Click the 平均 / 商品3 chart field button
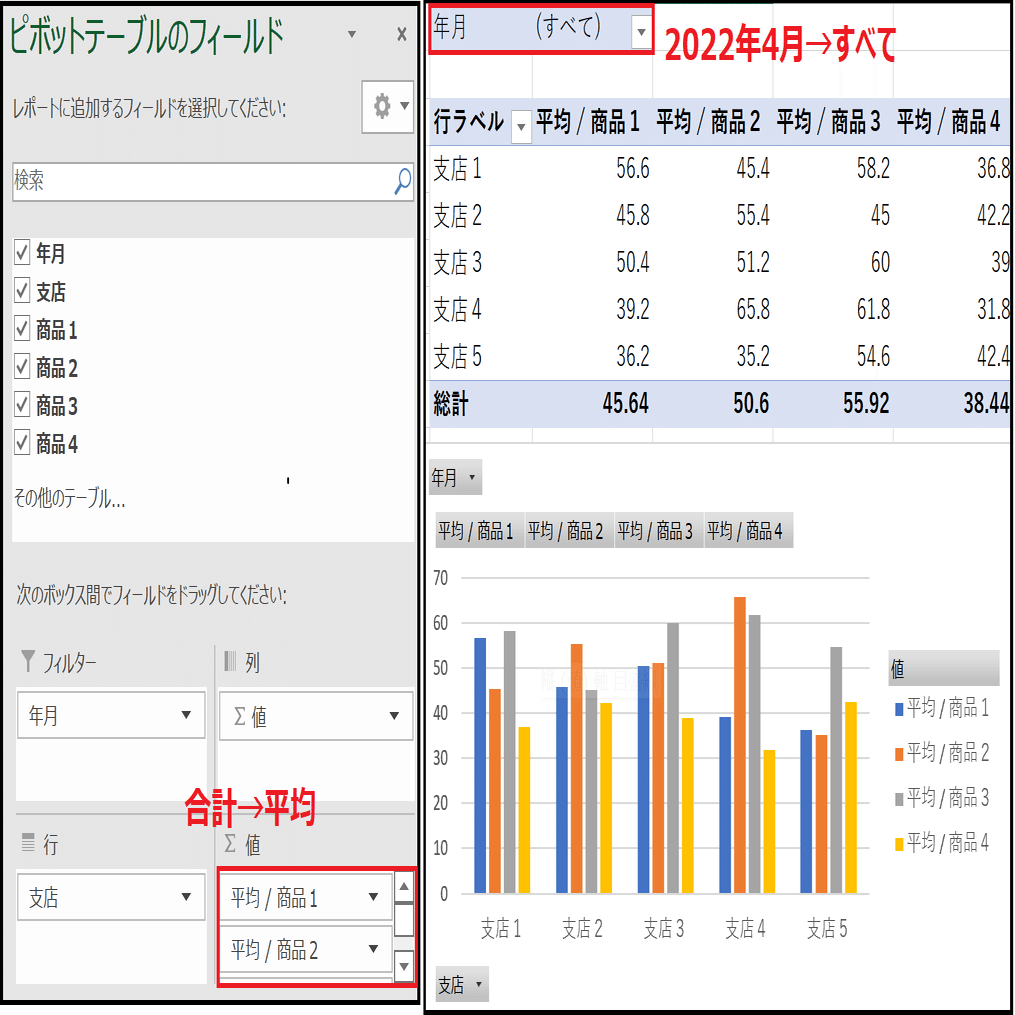Viewport: 1015px width, 1015px height. 656,530
